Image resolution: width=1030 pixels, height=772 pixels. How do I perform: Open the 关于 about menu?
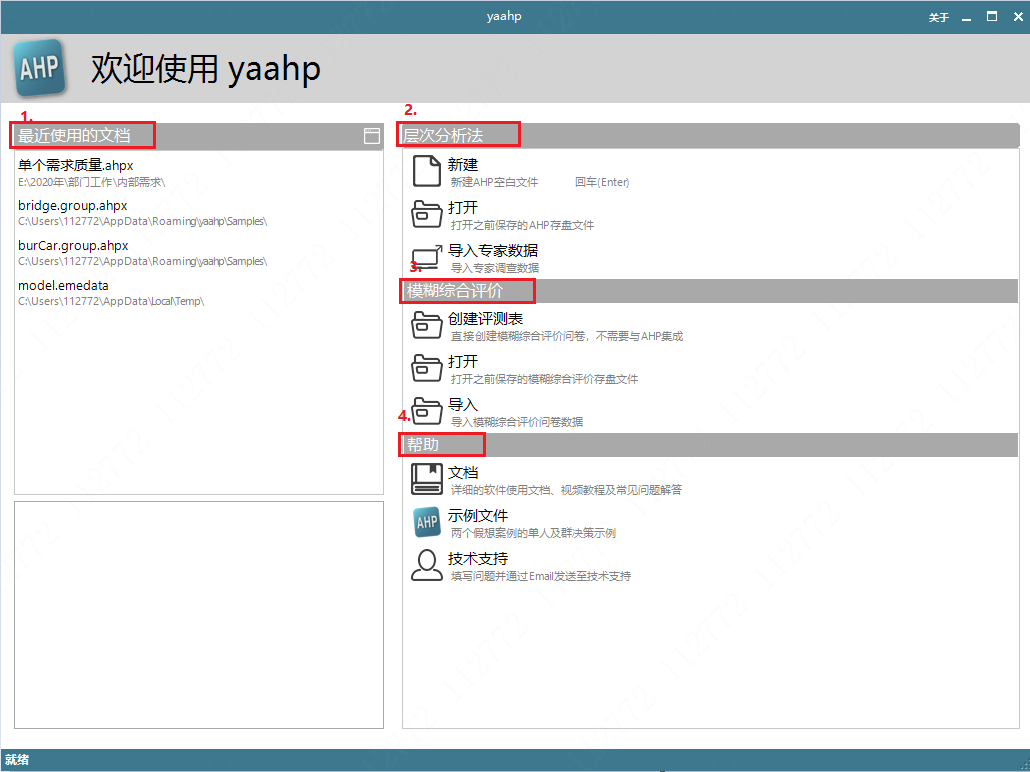click(x=938, y=16)
